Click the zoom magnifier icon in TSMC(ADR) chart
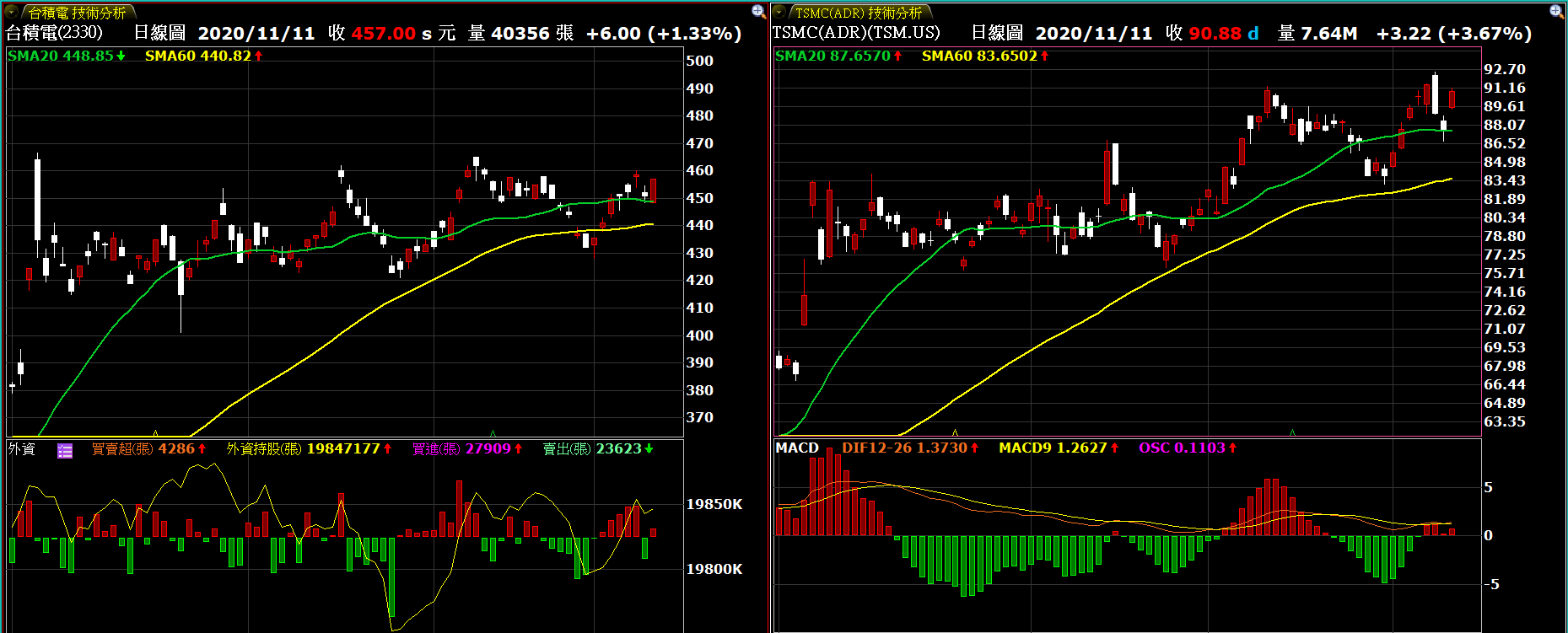 1557,11
